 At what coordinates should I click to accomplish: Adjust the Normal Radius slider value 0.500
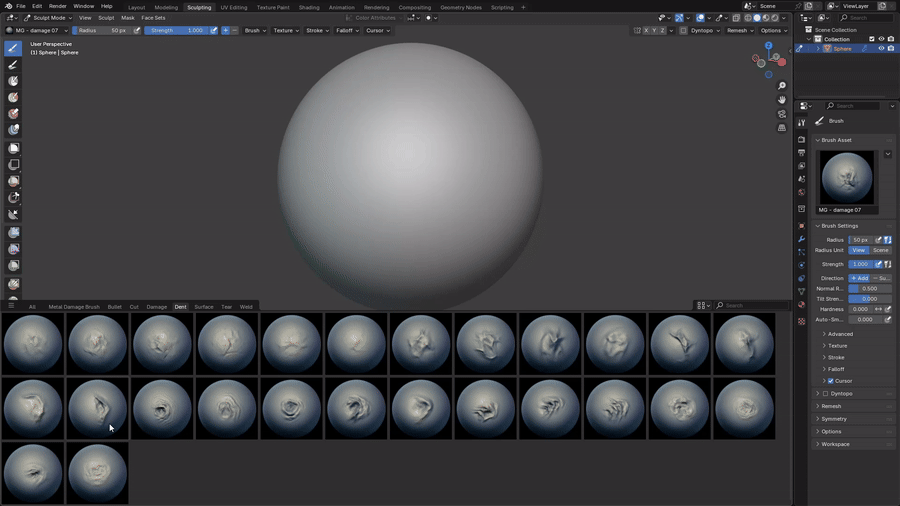click(870, 289)
